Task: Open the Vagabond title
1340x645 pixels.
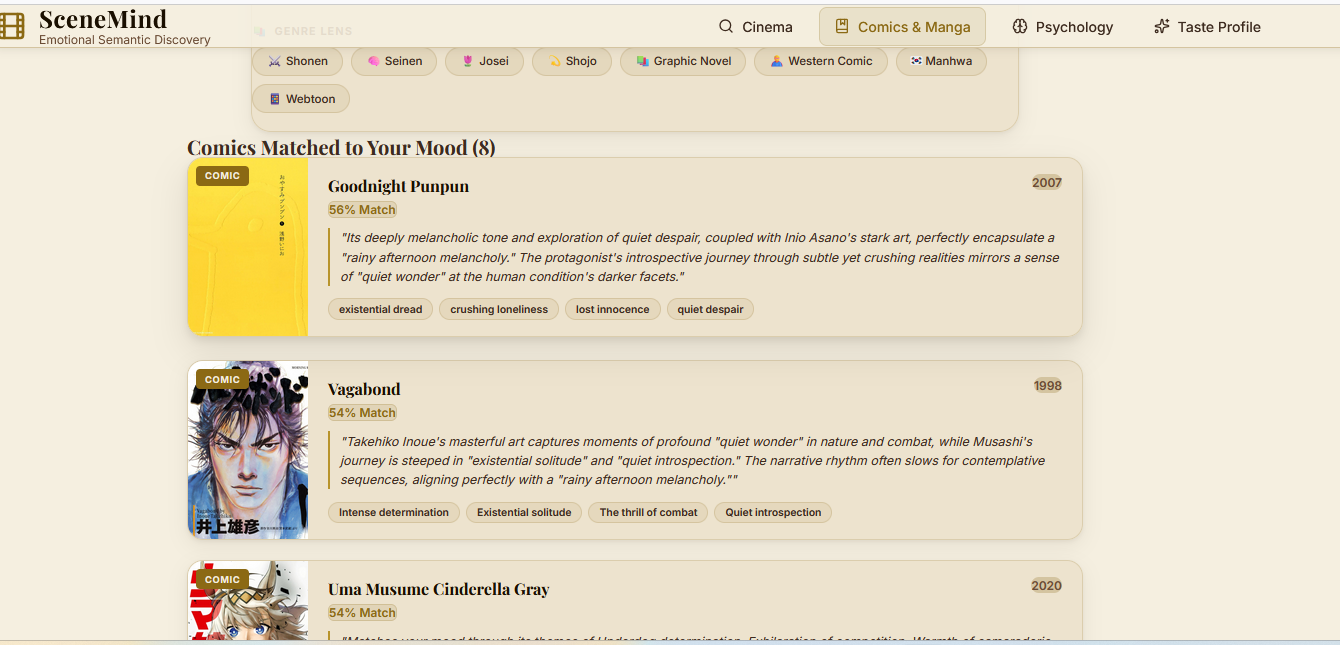Action: click(364, 389)
